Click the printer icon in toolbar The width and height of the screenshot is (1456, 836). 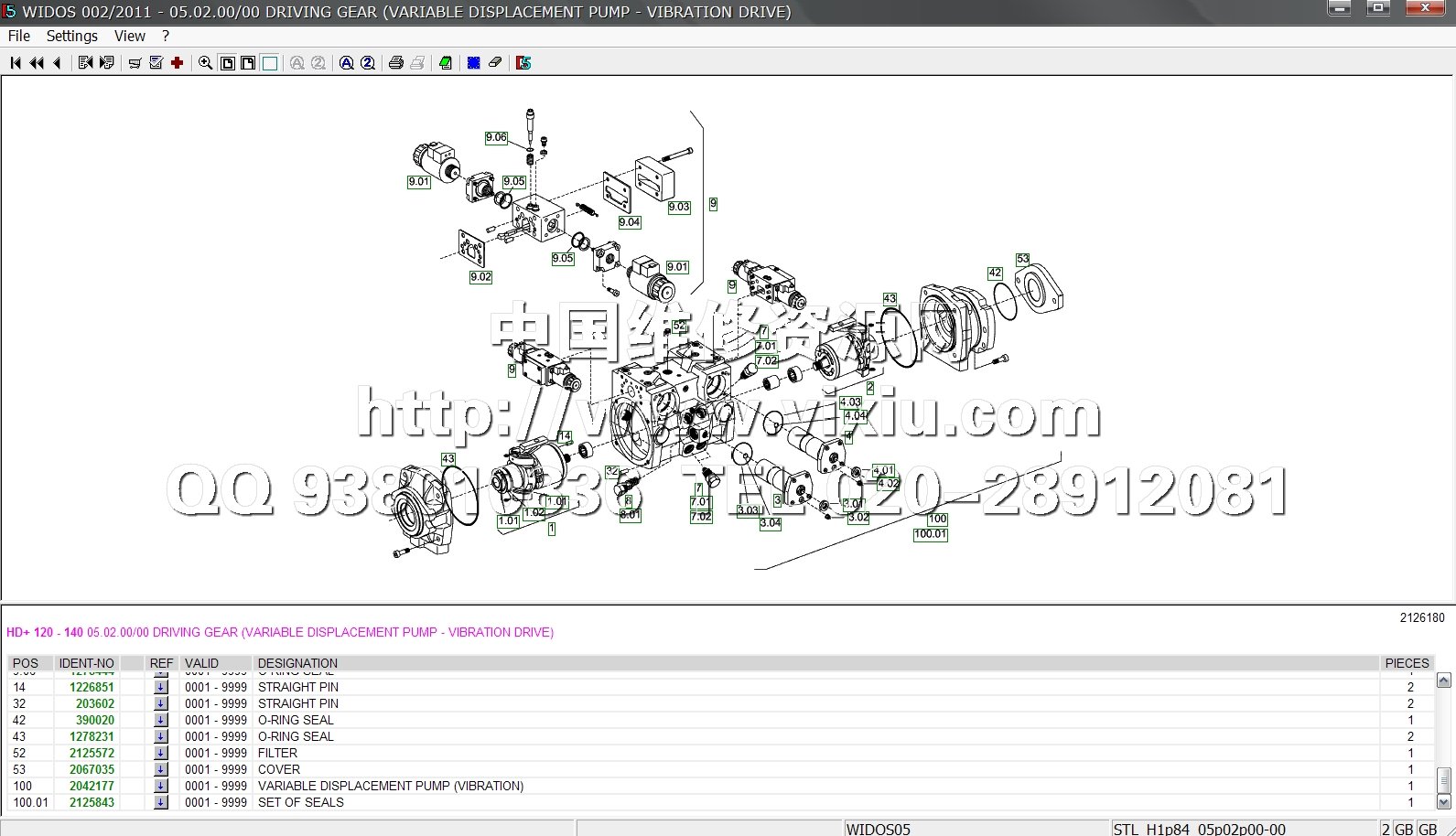(396, 63)
